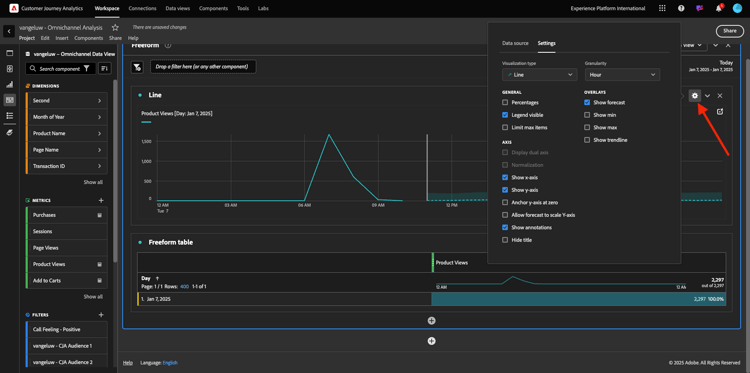Open the Visualization type Line dropdown
750x373 pixels.
coord(540,75)
